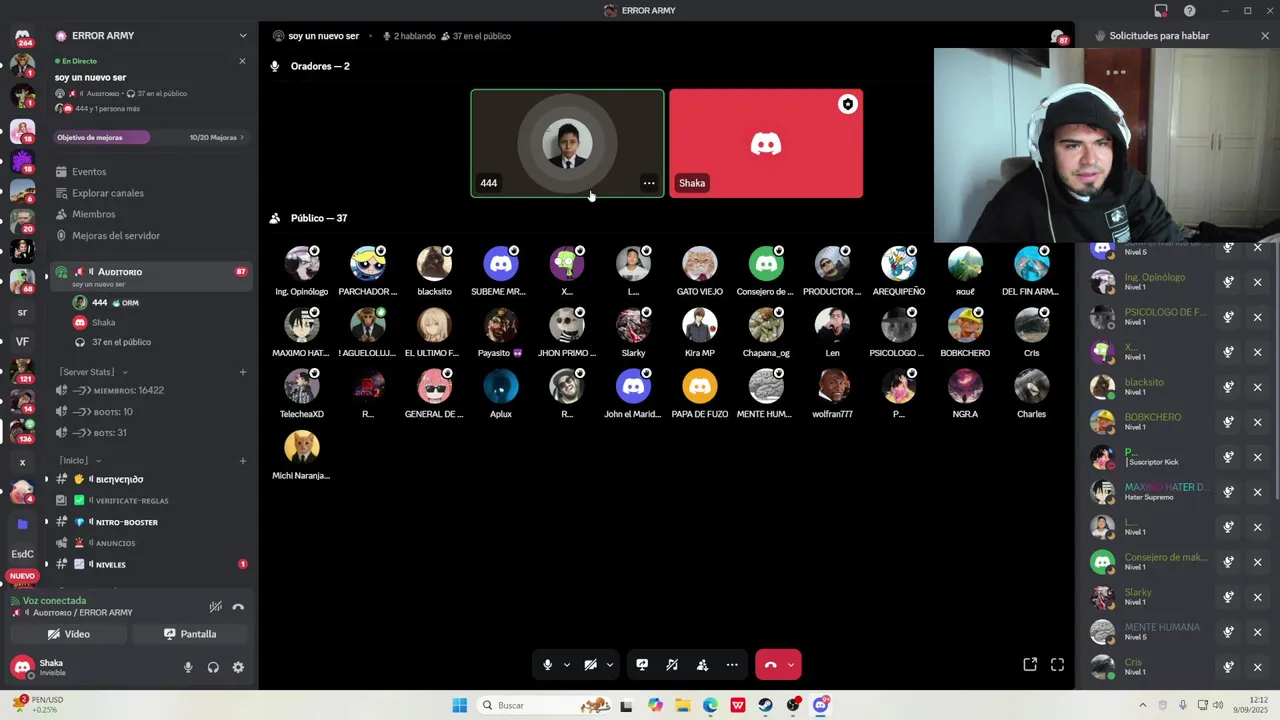This screenshot has height=720, width=1280.
Task: Open the three-dot menu on 444's tile
Action: (649, 183)
